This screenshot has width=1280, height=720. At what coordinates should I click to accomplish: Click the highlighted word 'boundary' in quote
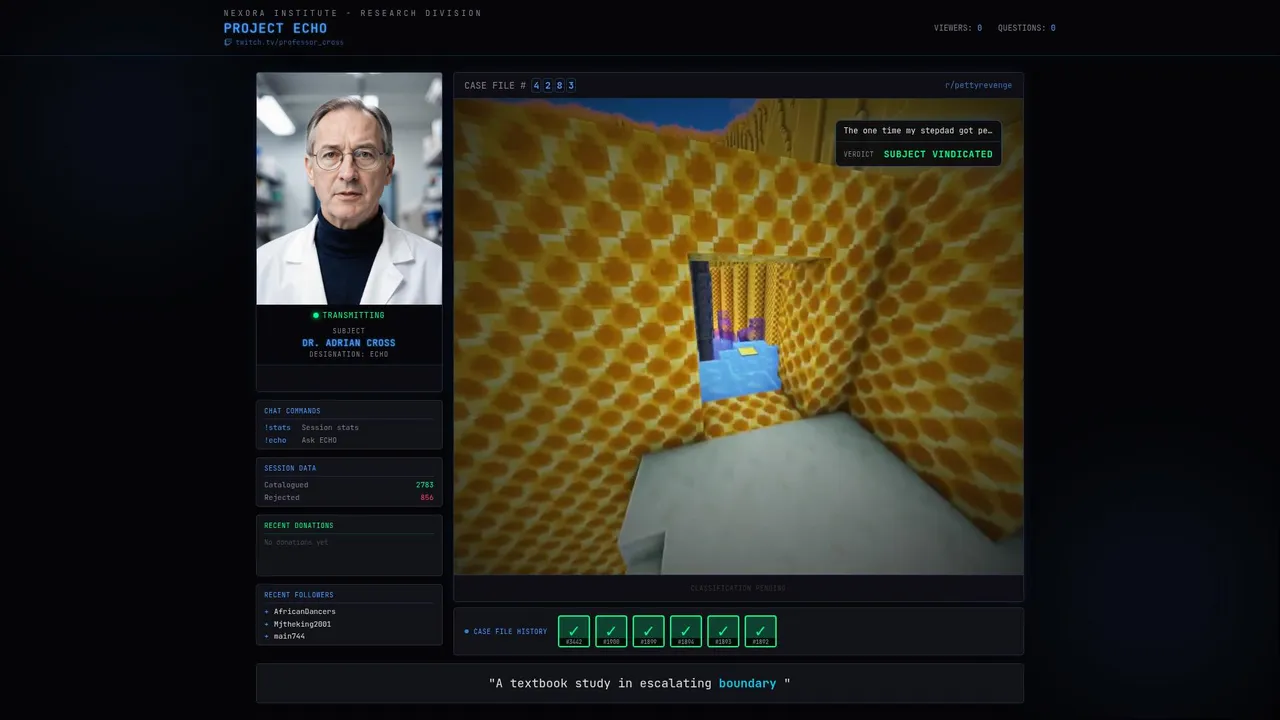tap(747, 683)
